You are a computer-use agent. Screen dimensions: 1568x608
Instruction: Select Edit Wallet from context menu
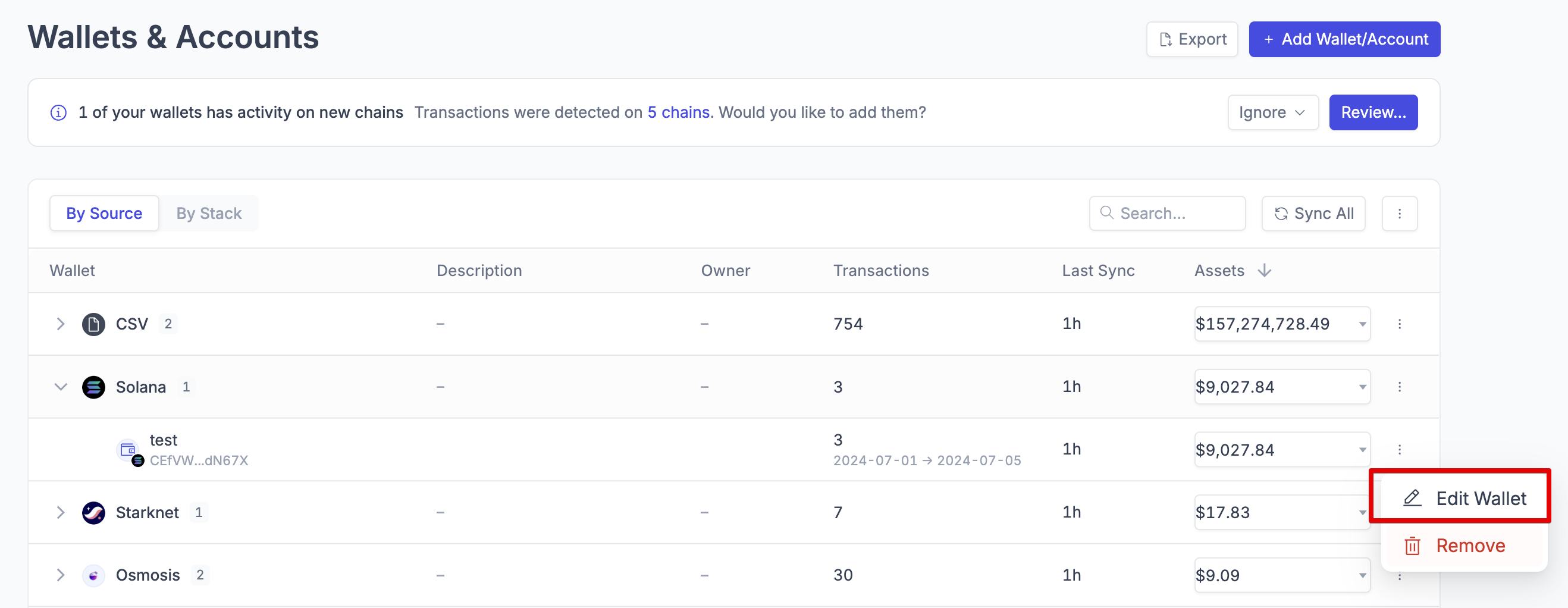[x=1464, y=499]
